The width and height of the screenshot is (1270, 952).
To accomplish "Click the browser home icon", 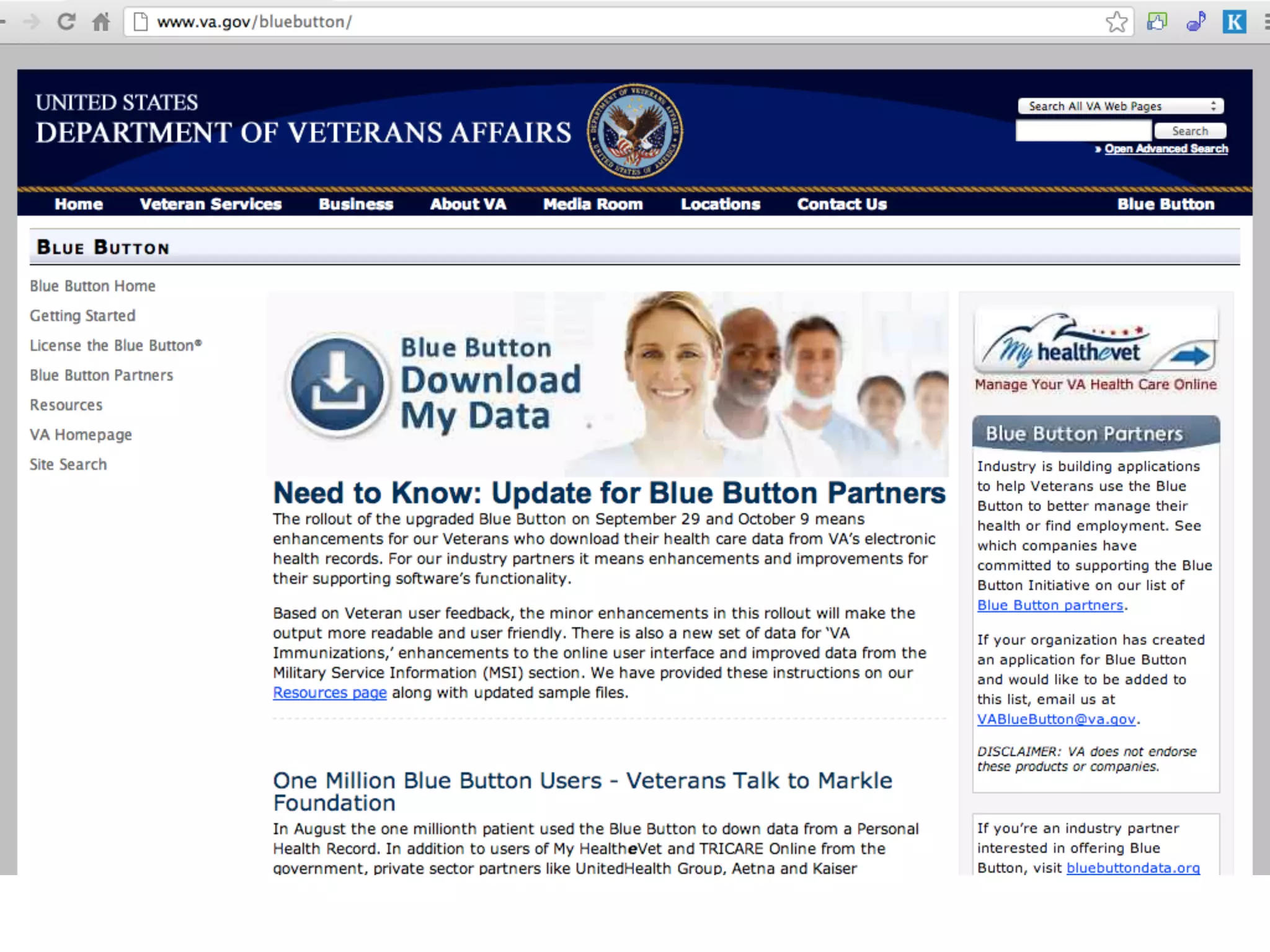I will 101,22.
